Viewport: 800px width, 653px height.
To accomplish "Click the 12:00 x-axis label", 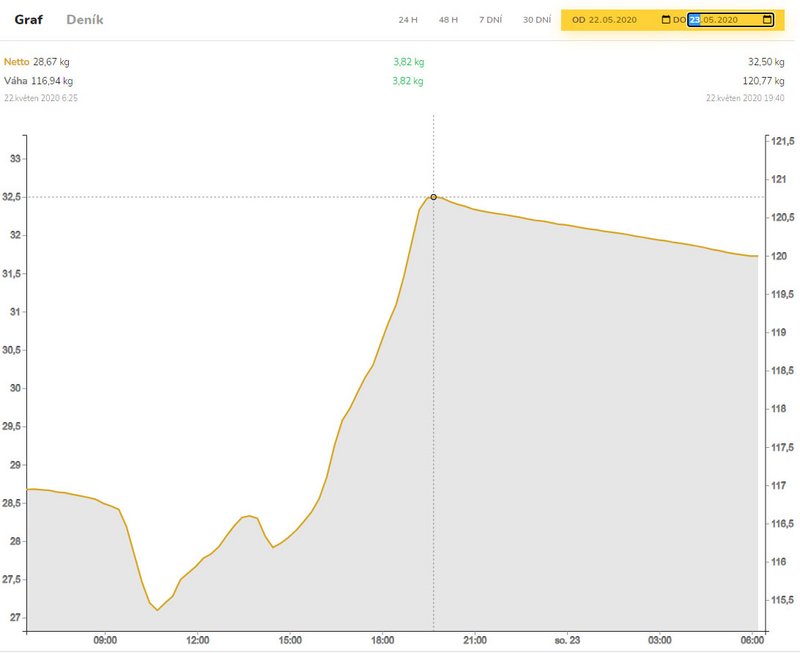I will pyautogui.click(x=197, y=640).
